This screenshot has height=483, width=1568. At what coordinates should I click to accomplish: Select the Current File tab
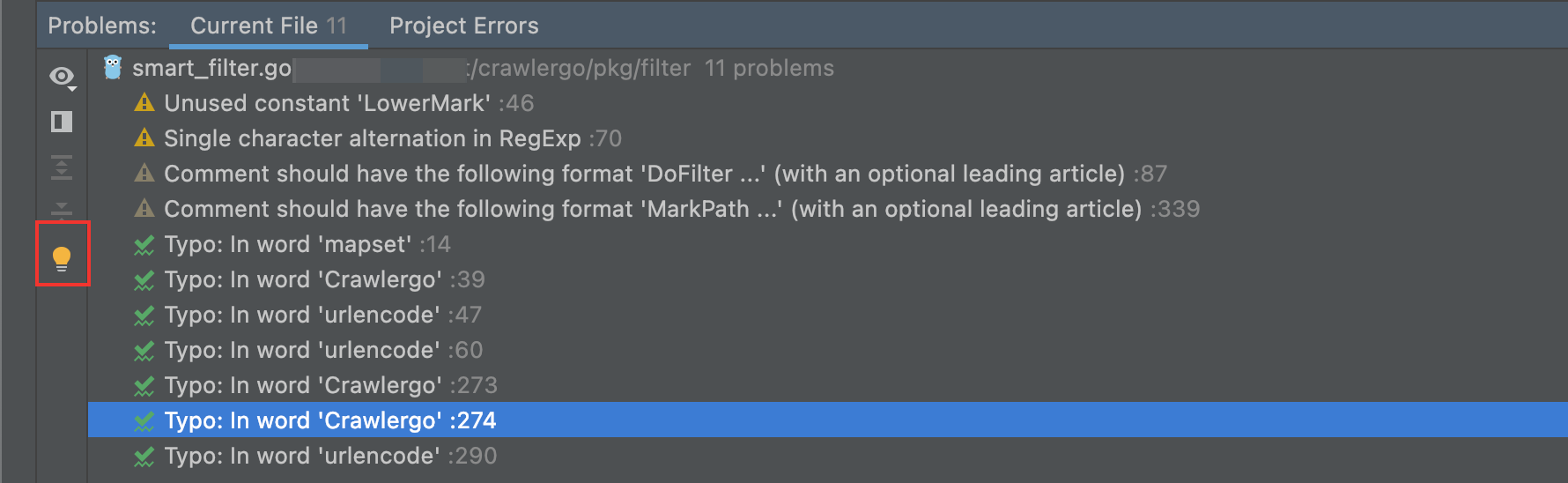(269, 26)
